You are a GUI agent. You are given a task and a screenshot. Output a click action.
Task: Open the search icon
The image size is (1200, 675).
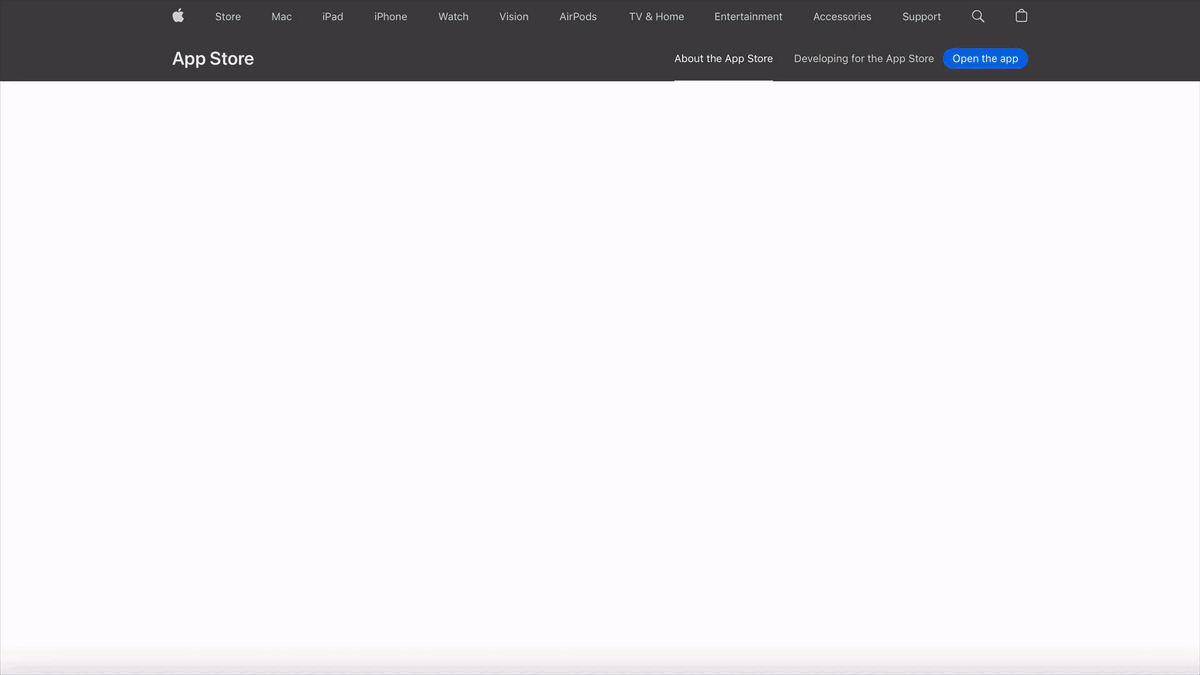[977, 16]
